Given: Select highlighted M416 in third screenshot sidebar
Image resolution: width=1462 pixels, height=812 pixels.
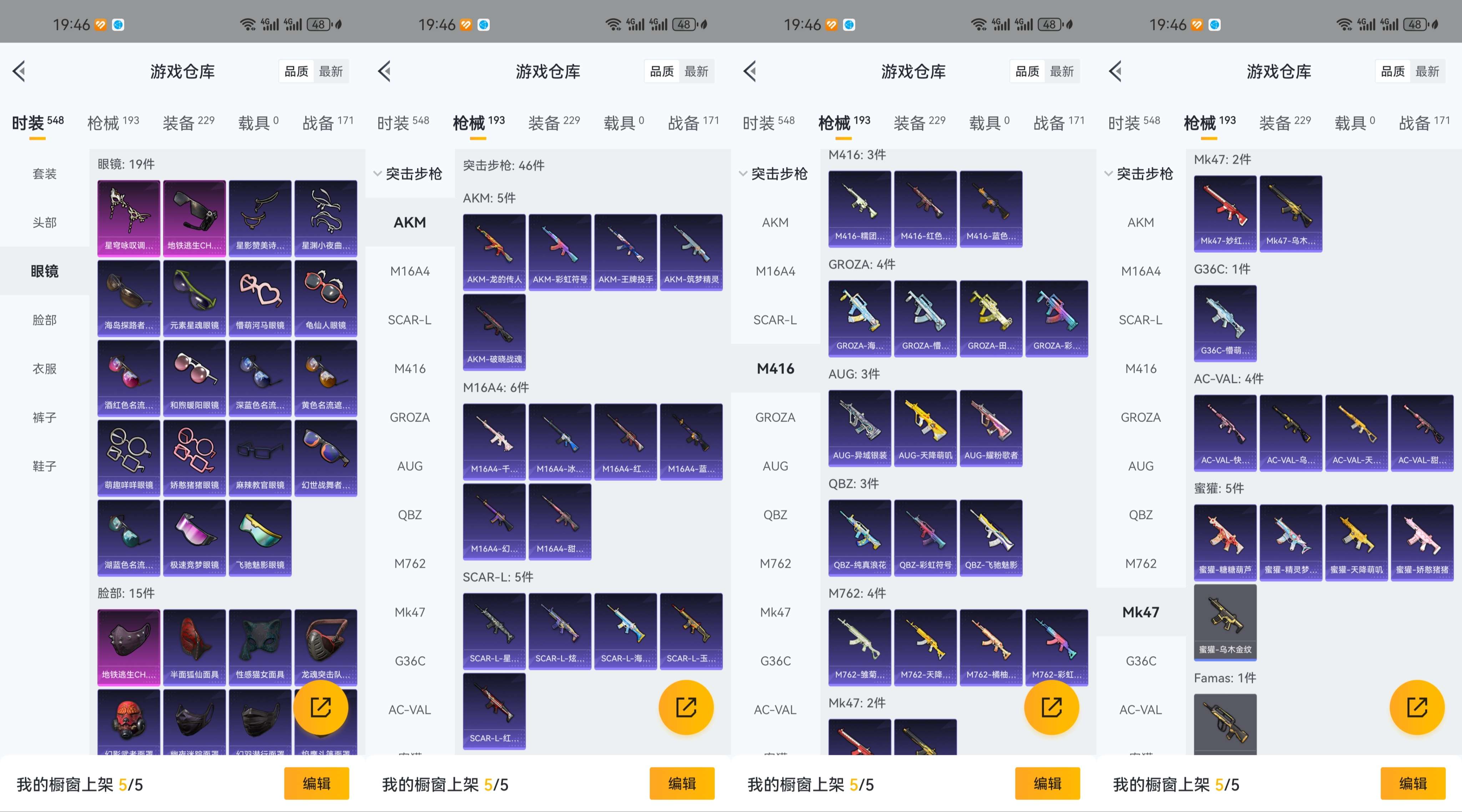Looking at the screenshot, I should pos(775,369).
